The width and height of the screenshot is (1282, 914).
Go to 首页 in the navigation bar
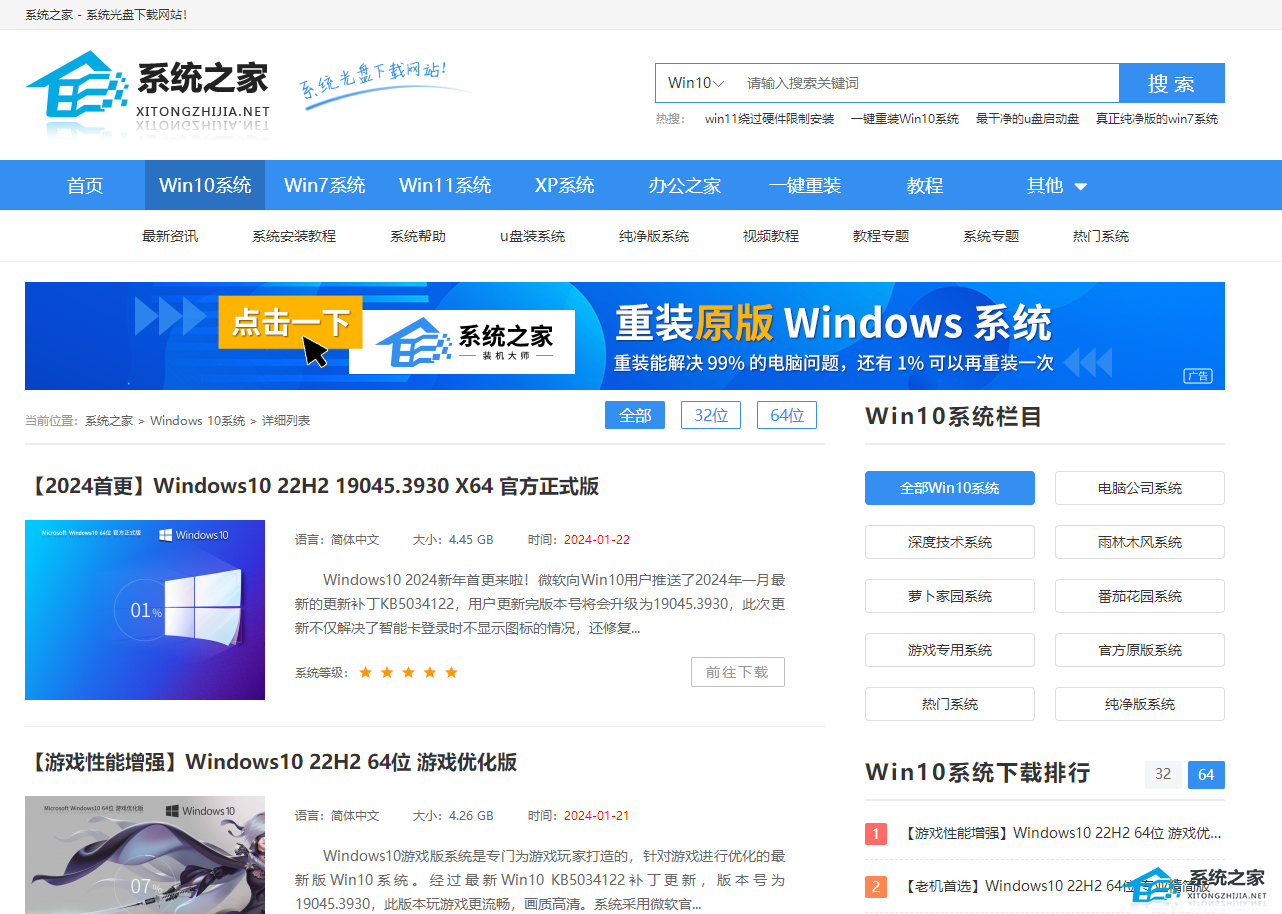click(x=85, y=185)
